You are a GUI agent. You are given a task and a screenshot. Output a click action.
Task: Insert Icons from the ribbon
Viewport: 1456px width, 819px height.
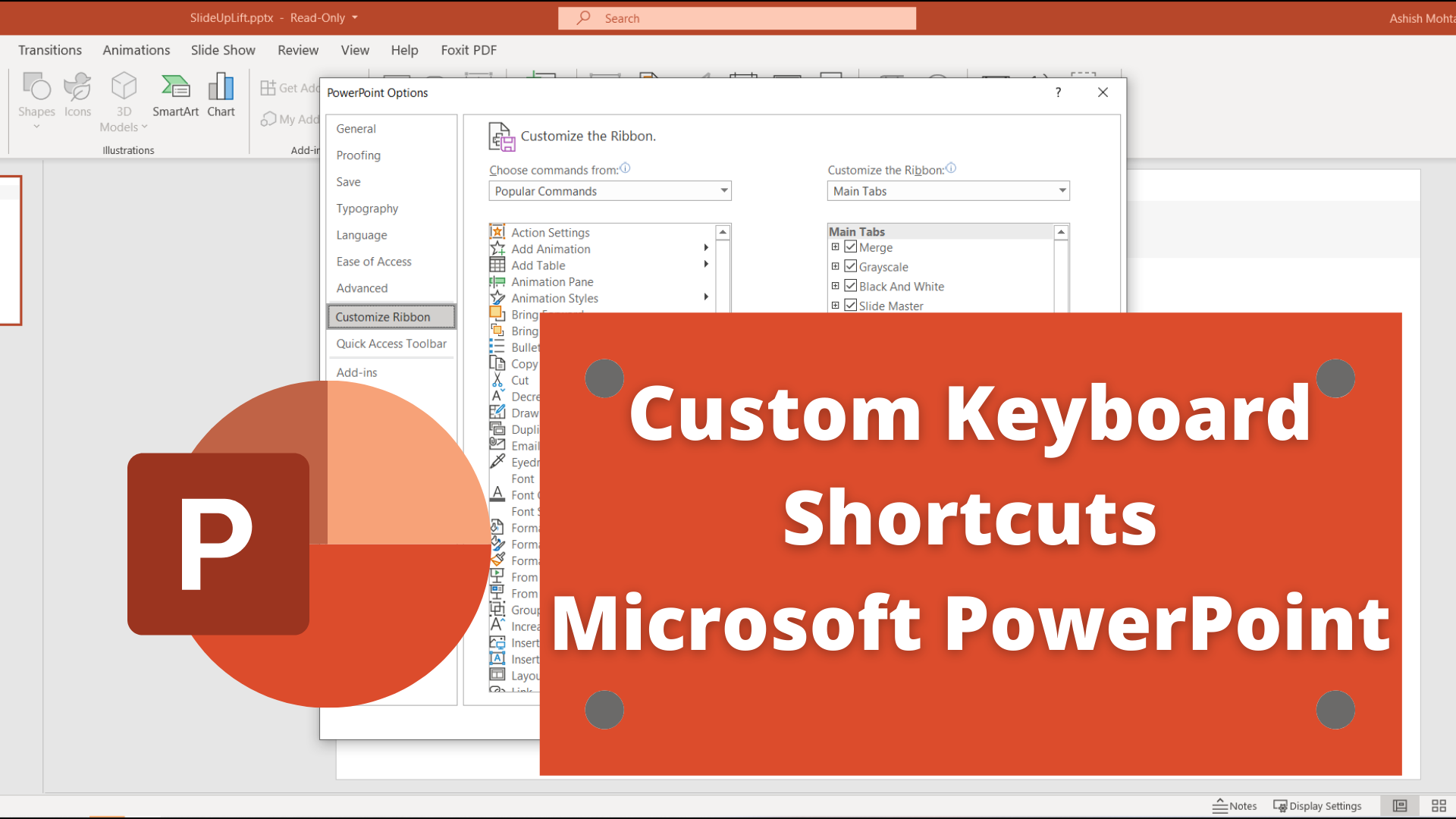coord(77,95)
